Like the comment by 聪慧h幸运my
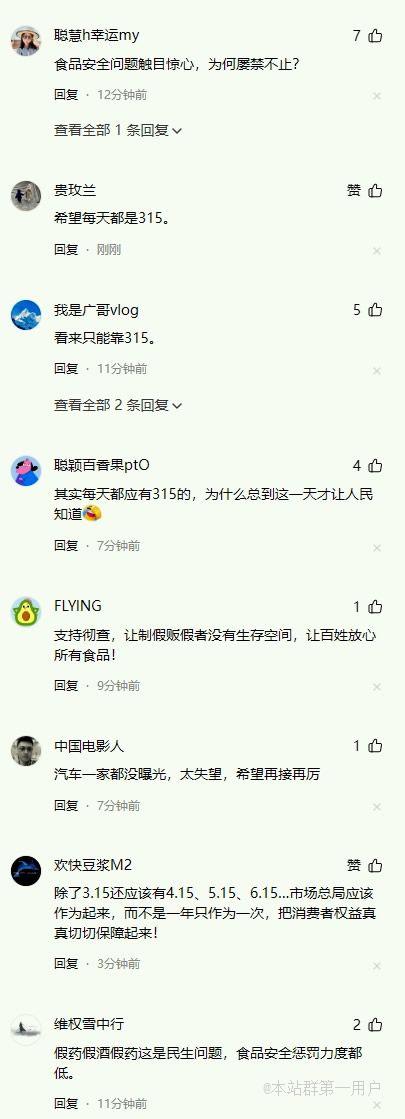Image resolution: width=405 pixels, height=1119 pixels. point(375,36)
